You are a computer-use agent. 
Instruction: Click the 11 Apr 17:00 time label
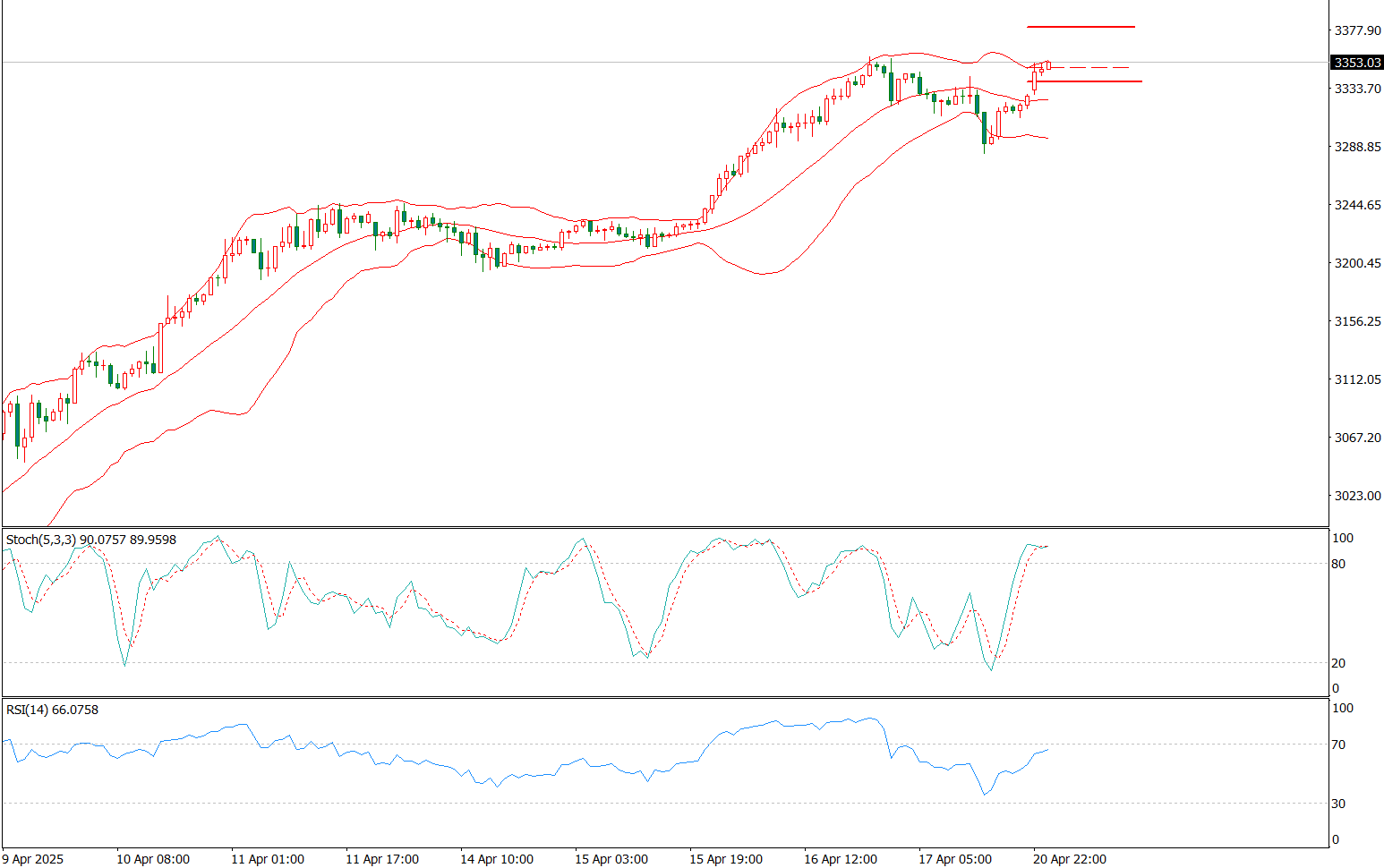tap(382, 859)
